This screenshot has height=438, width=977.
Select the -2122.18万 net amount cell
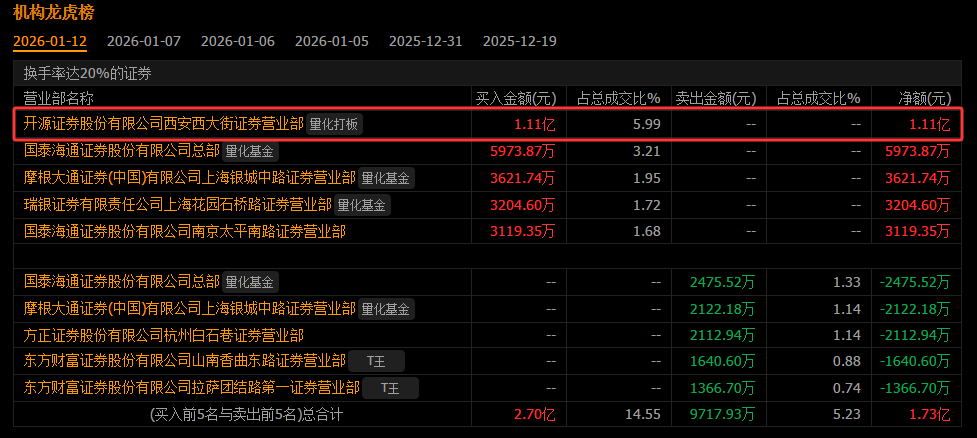tap(915, 309)
